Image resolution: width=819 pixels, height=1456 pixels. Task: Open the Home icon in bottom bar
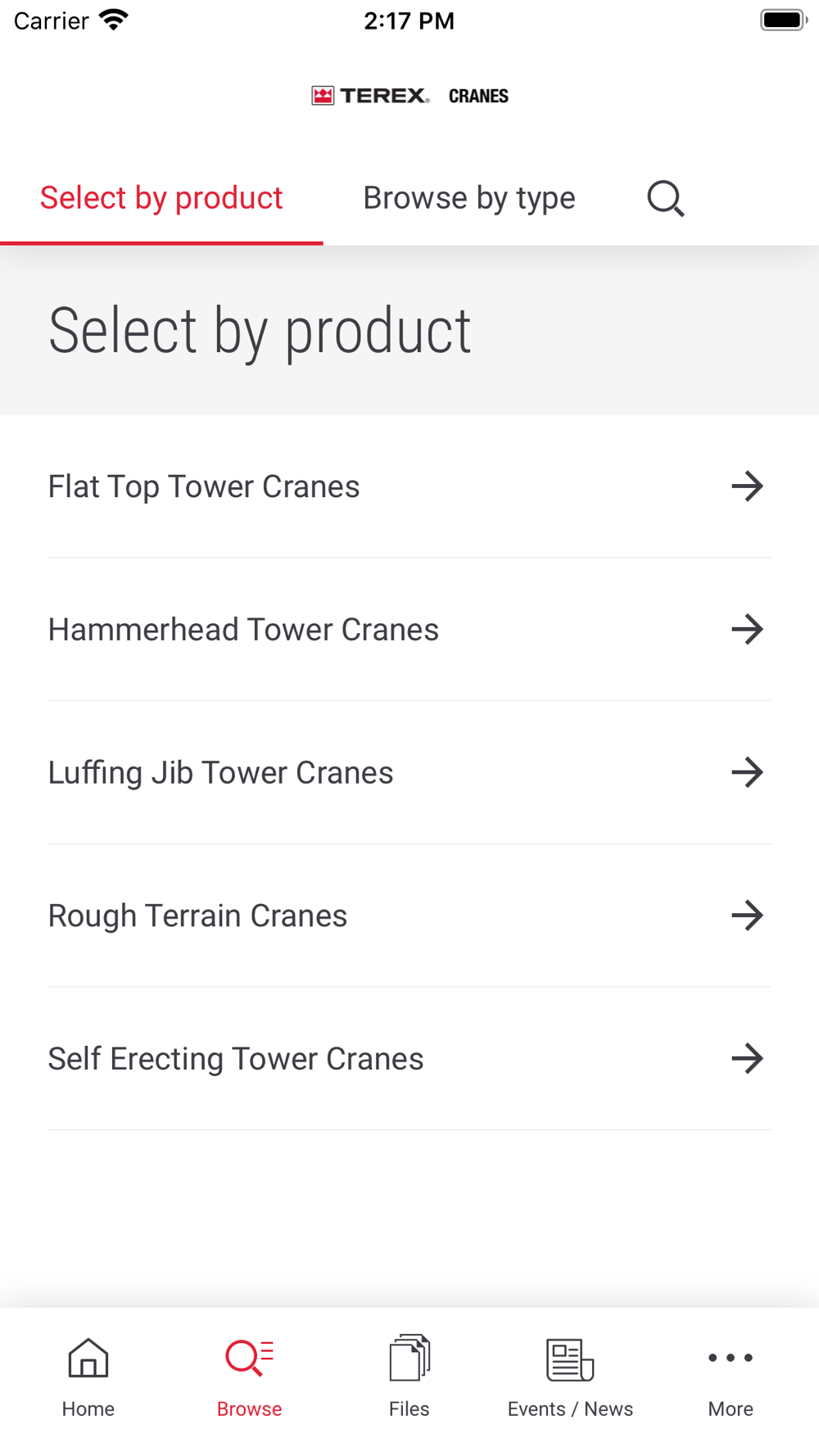88,1359
